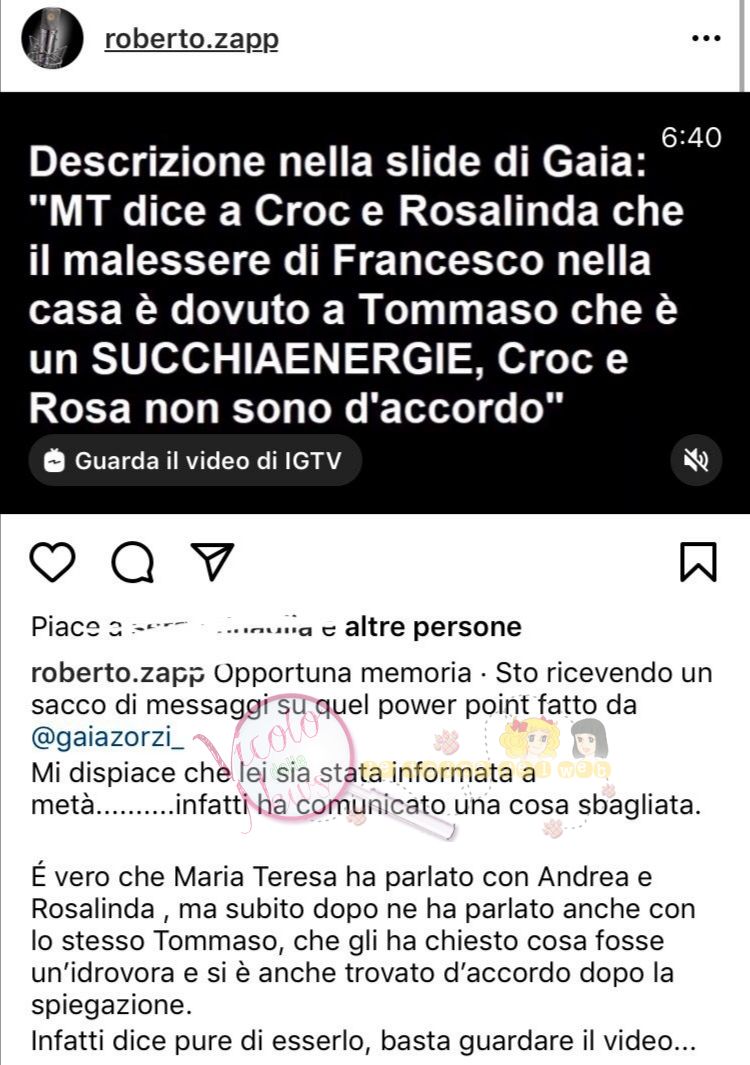750x1065 pixels.
Task: Tap the black video preview area
Action: tap(375, 303)
